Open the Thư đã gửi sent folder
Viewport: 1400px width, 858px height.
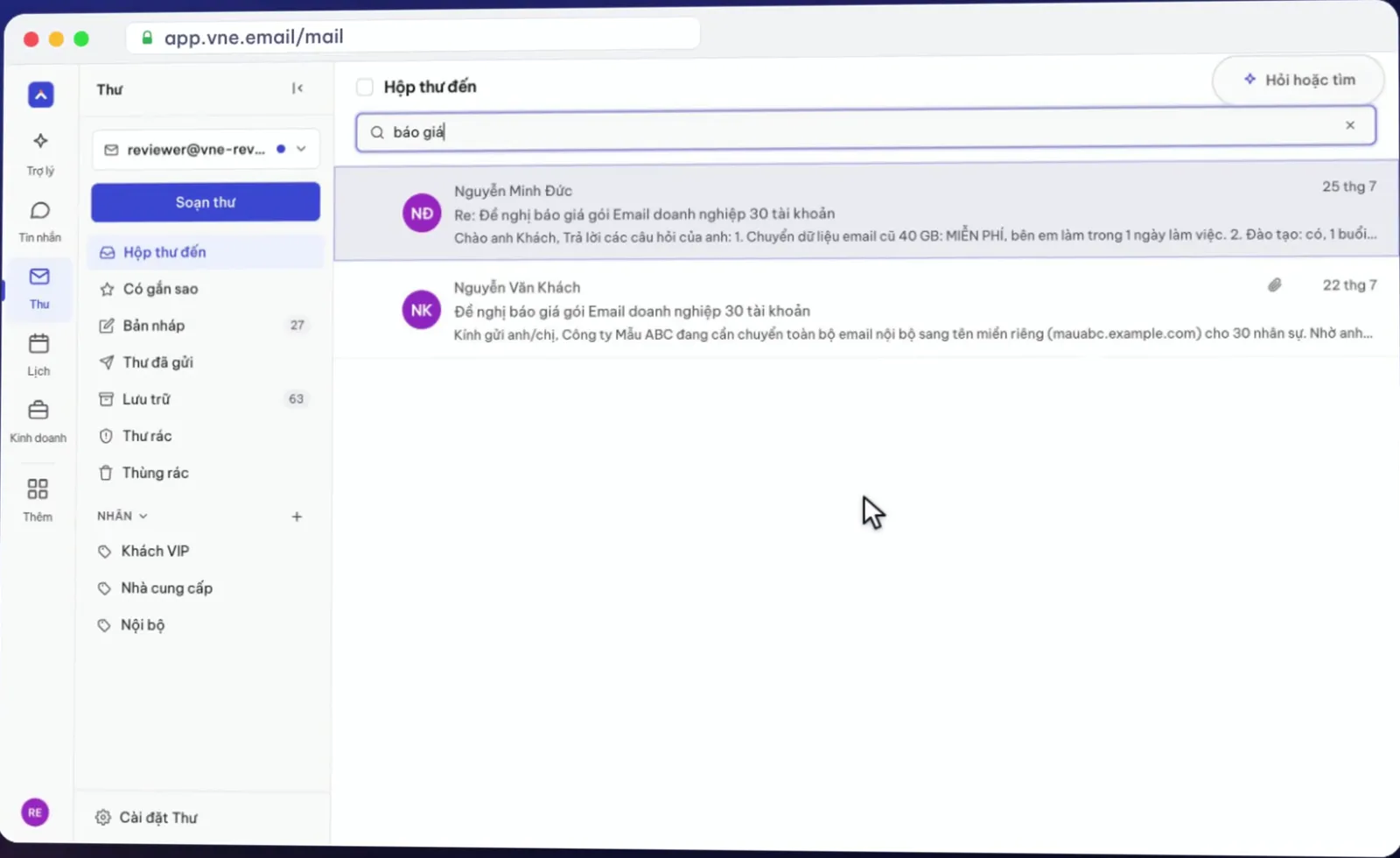click(206, 362)
